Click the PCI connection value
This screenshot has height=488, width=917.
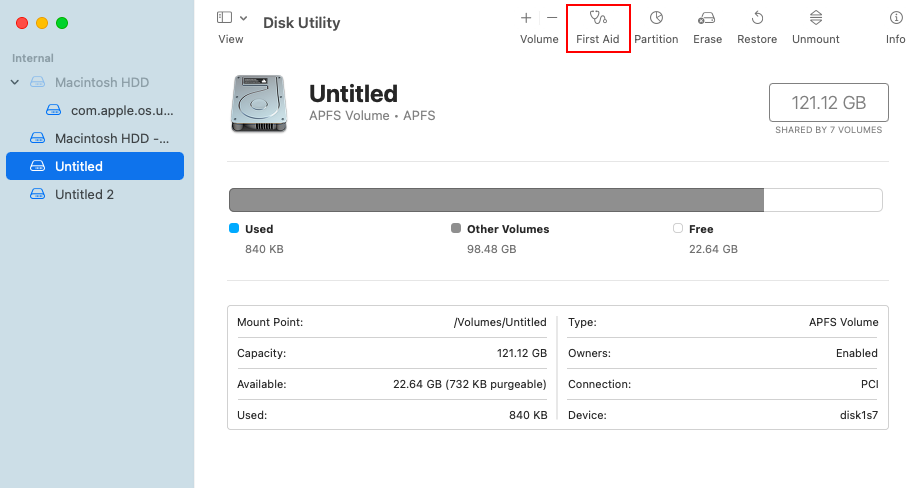870,384
